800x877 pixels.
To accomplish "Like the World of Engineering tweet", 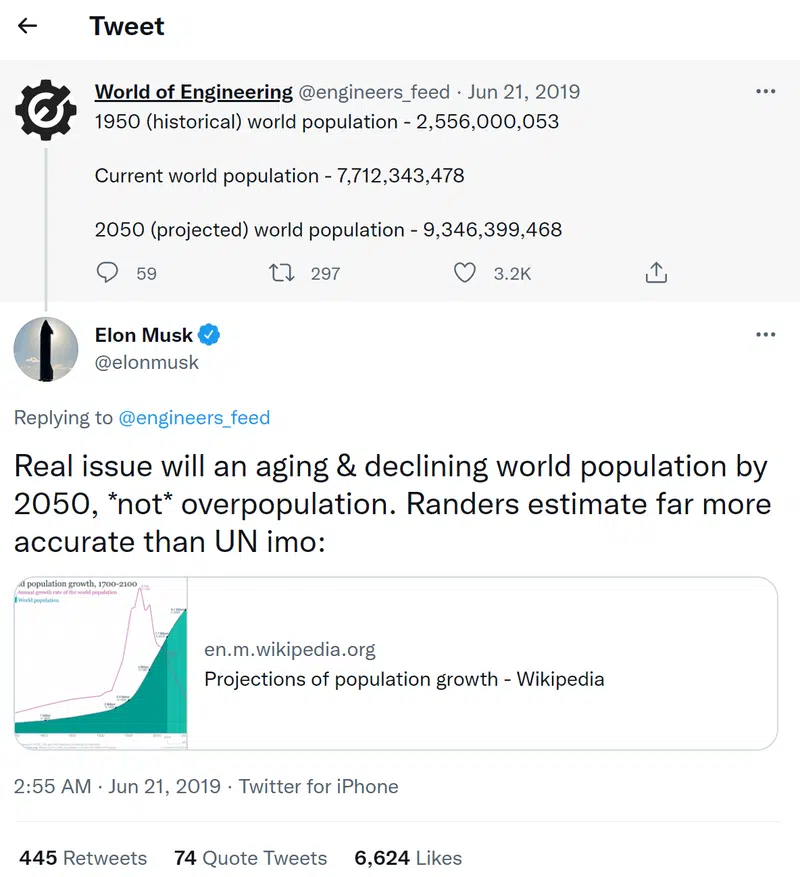I will click(x=464, y=273).
